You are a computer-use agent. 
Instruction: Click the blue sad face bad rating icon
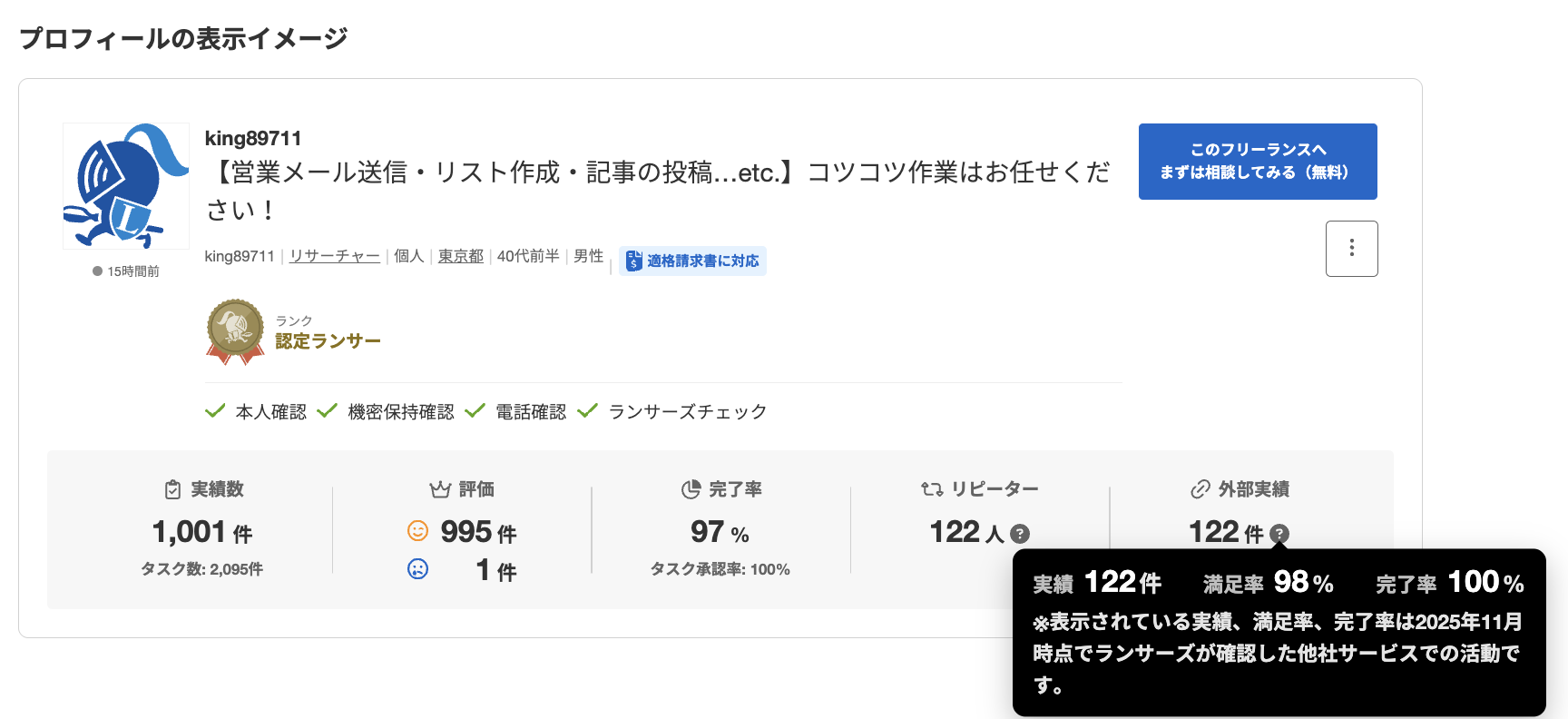tap(417, 569)
